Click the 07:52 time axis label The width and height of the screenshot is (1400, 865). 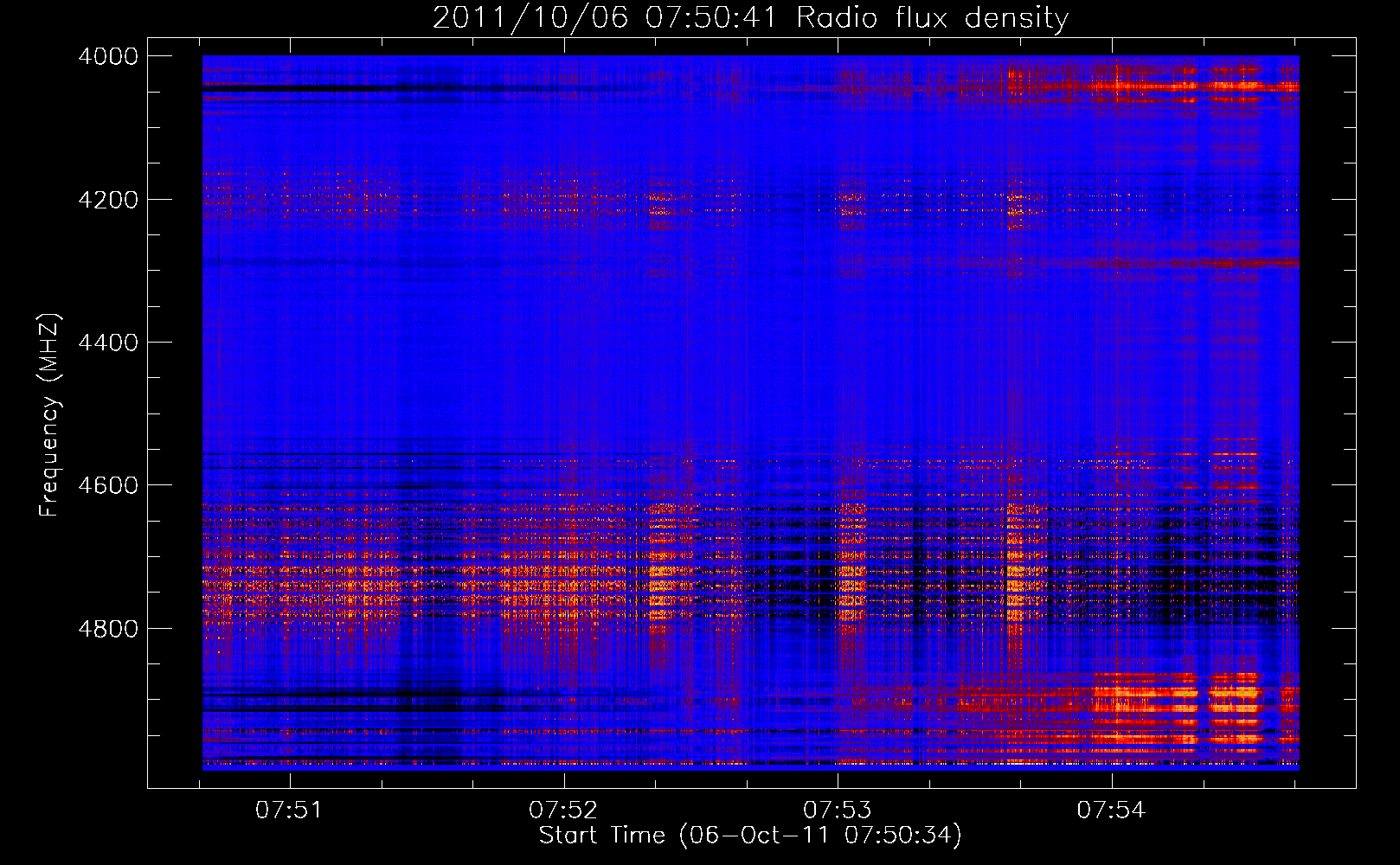pos(563,810)
